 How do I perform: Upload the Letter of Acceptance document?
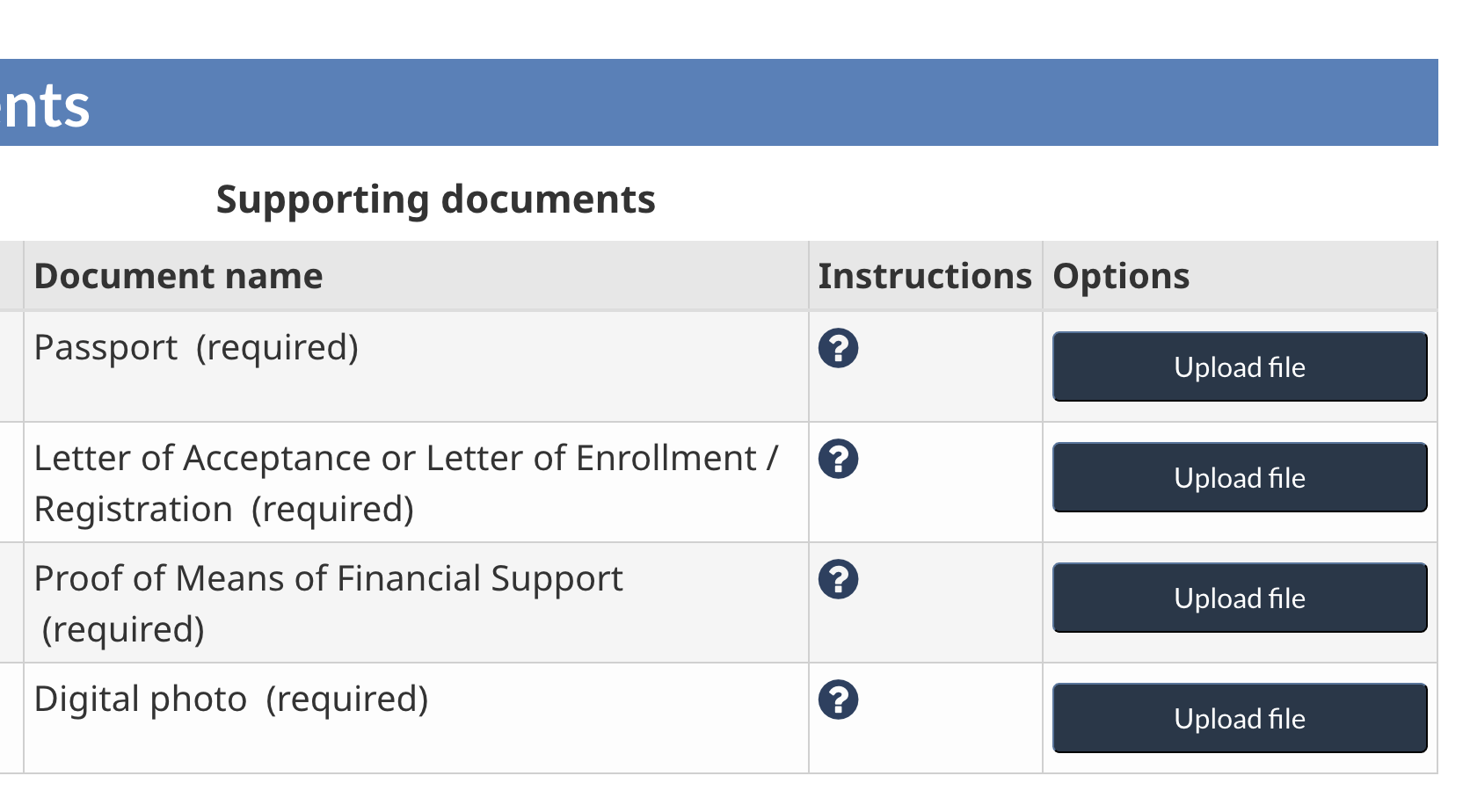(1239, 477)
